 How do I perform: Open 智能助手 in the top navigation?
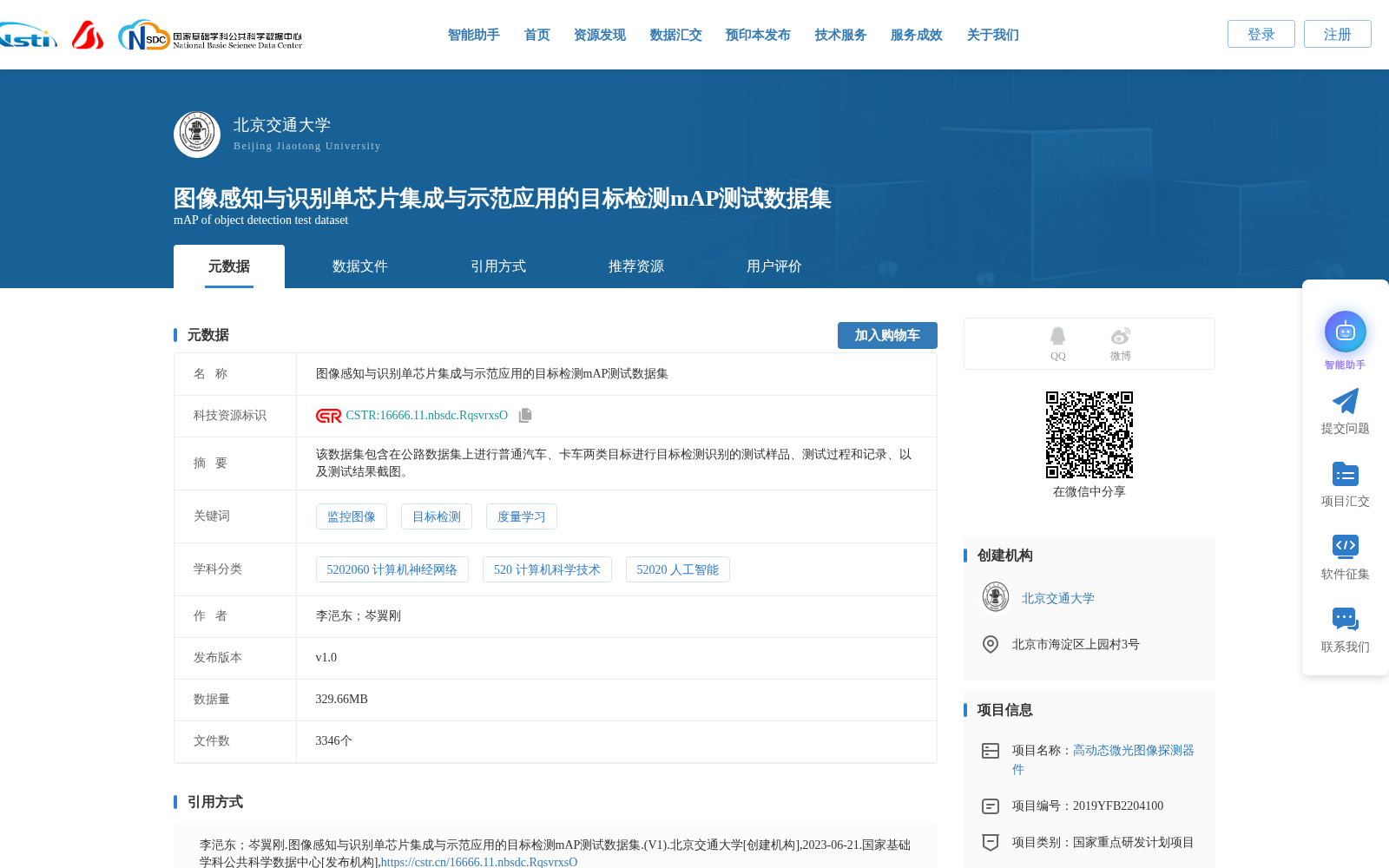(x=474, y=35)
